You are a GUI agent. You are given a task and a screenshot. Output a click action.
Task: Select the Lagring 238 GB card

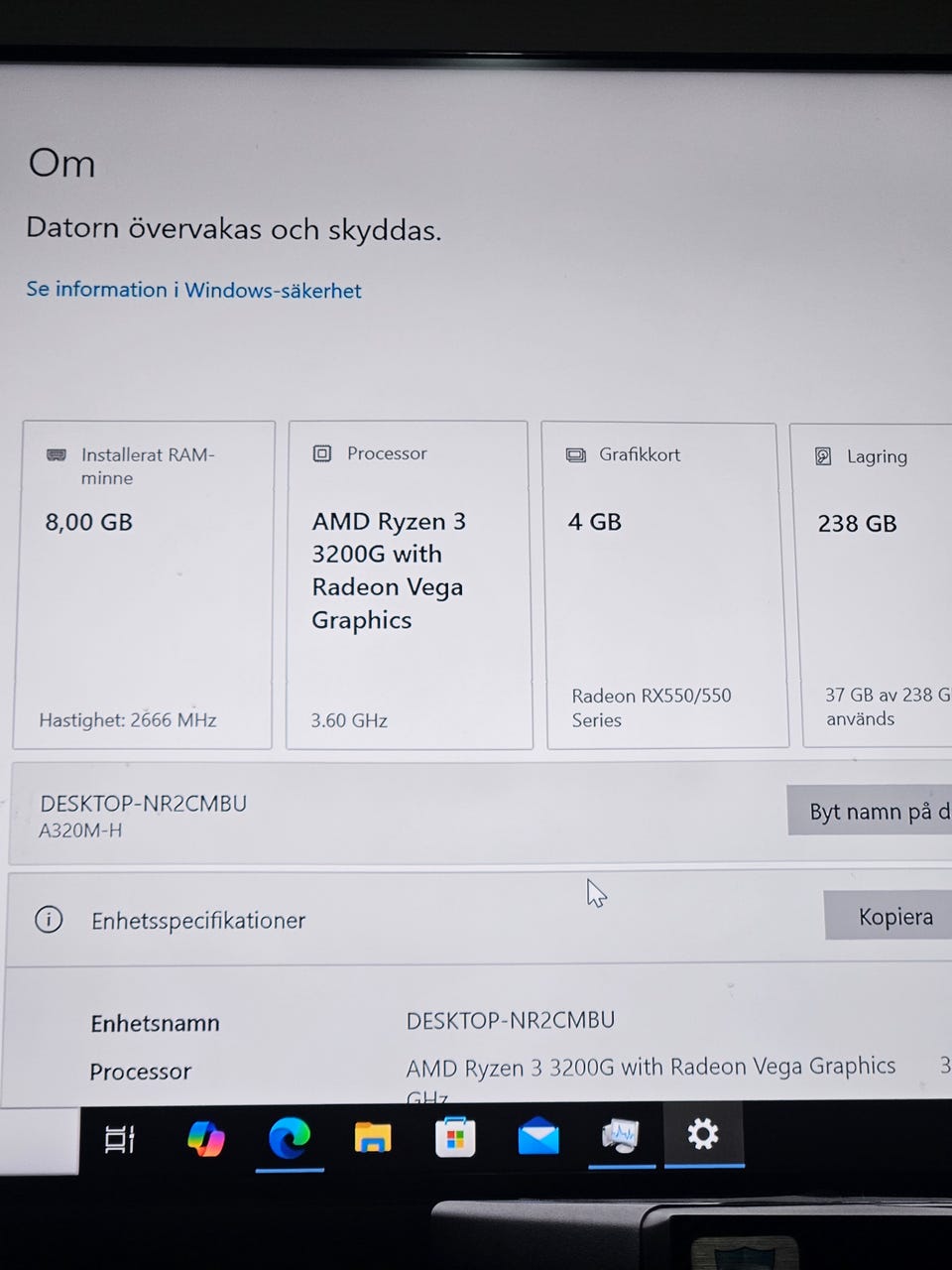tap(873, 584)
